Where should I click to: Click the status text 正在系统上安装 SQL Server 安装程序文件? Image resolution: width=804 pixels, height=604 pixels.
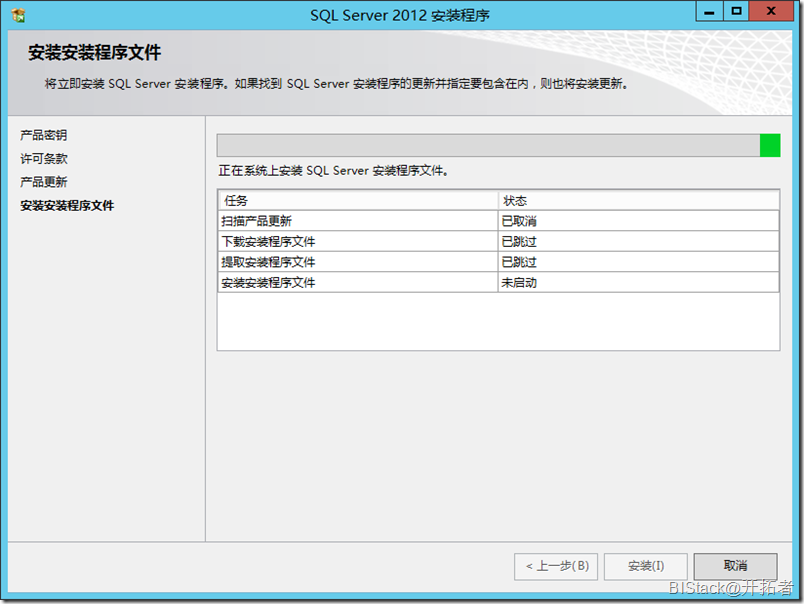pyautogui.click(x=333, y=171)
